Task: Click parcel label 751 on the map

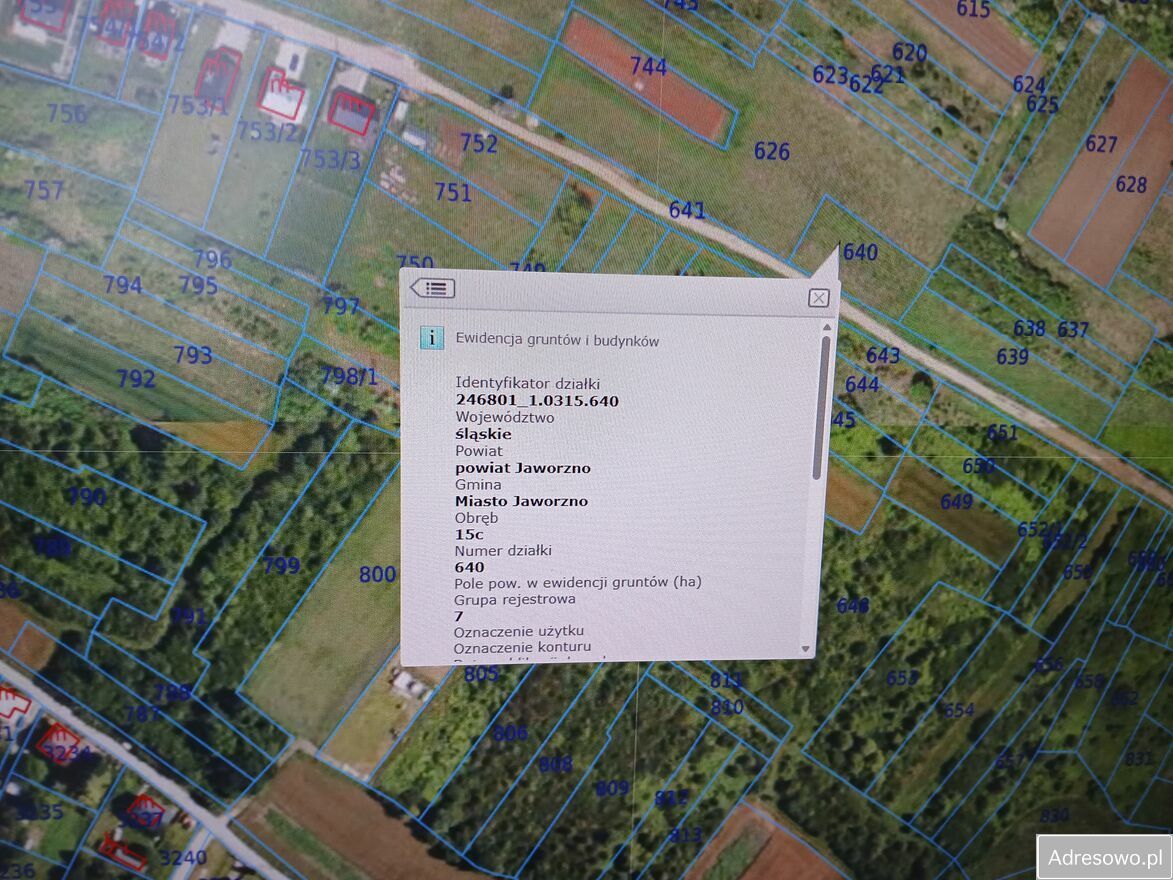Action: (453, 192)
